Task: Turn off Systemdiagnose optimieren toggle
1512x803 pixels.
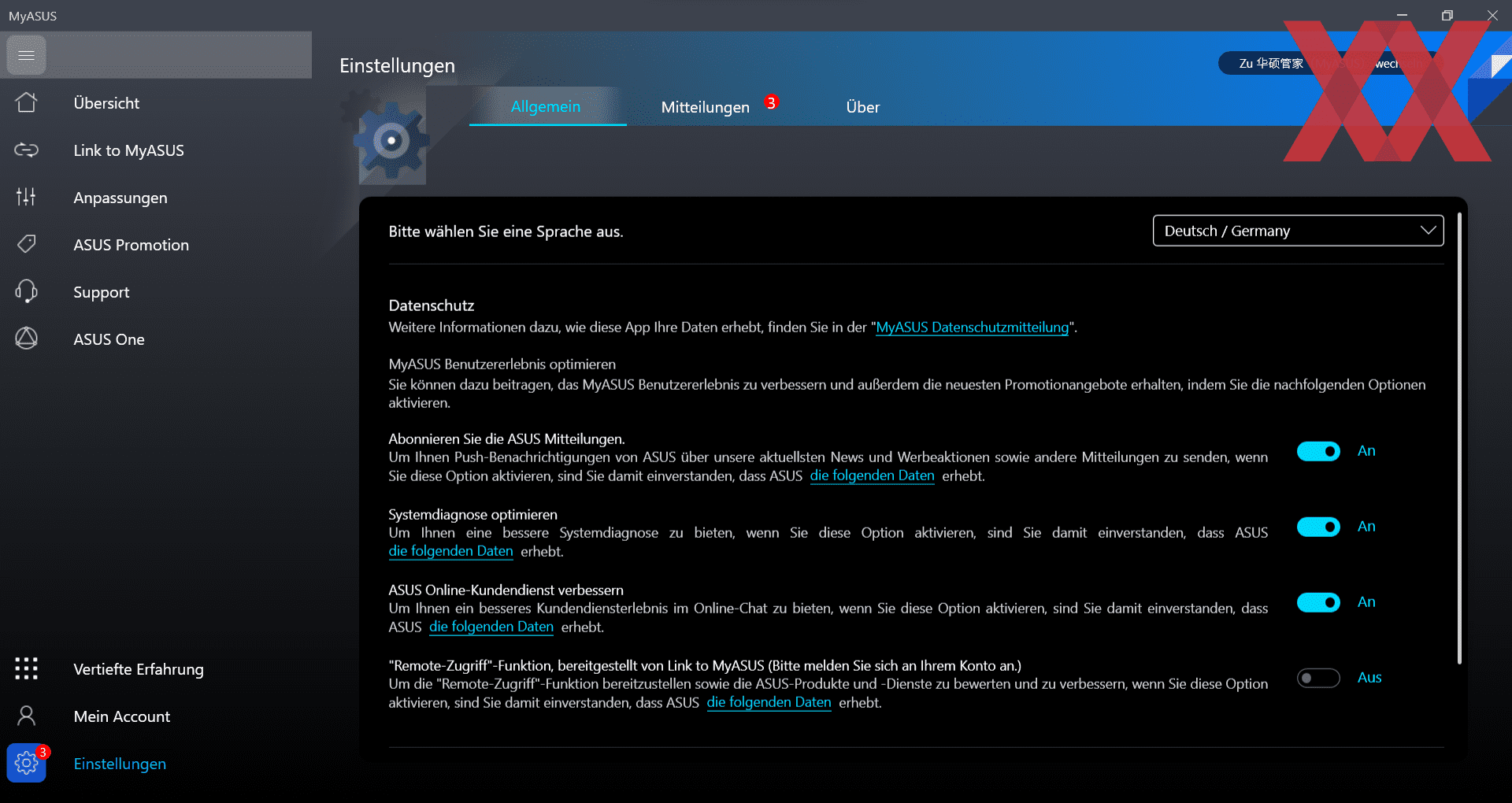Action: pyautogui.click(x=1318, y=527)
